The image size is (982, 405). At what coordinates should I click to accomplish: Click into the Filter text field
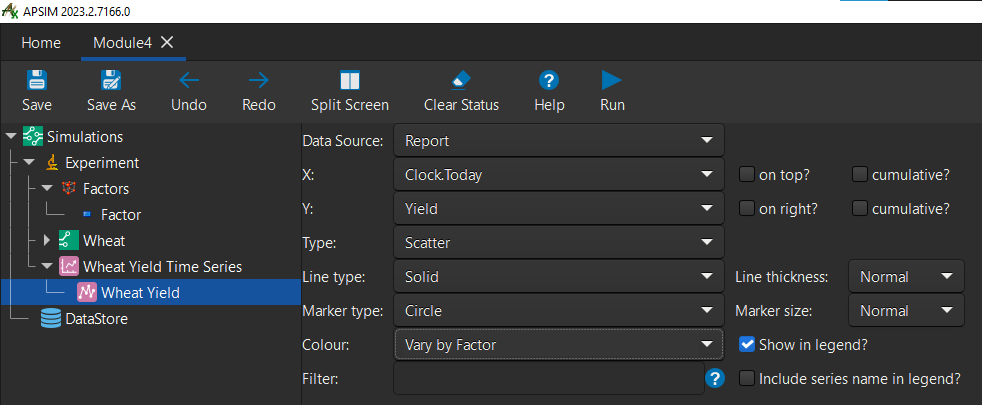pyautogui.click(x=549, y=378)
